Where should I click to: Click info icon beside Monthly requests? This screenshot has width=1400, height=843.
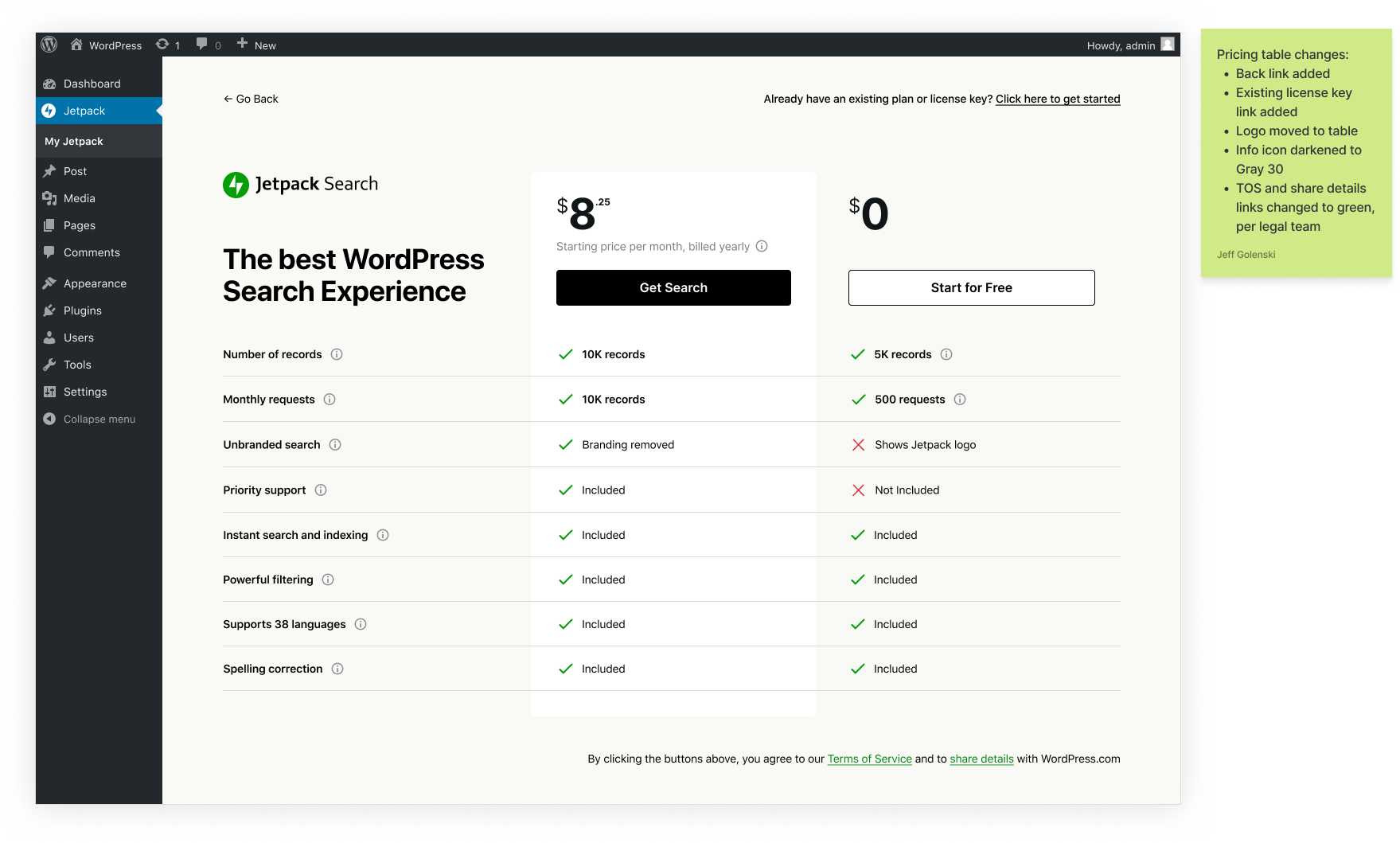[x=330, y=399]
